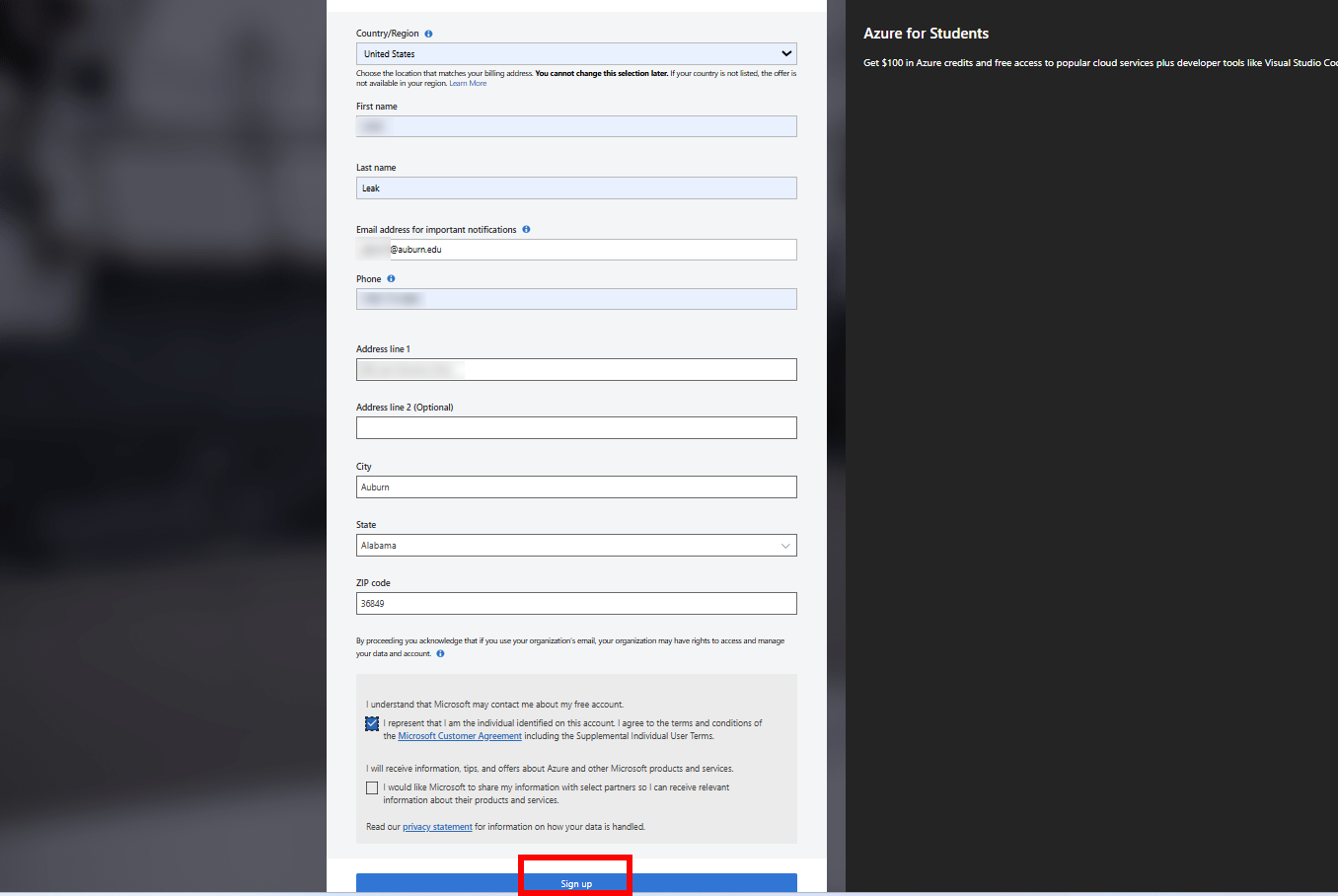Click inside the First name field
The image size is (1338, 896).
(x=575, y=126)
